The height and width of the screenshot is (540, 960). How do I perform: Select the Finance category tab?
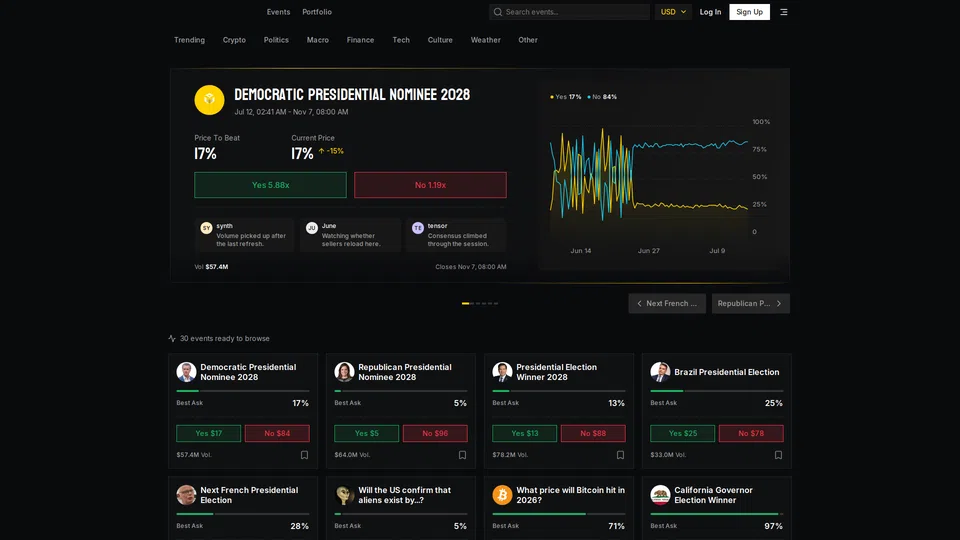coord(360,40)
